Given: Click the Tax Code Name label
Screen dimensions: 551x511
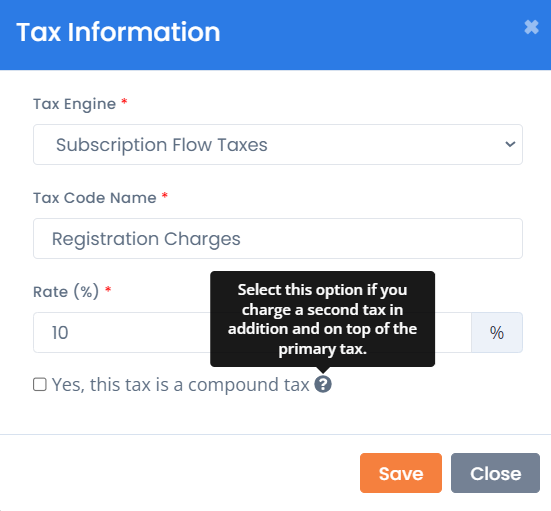Looking at the screenshot, I should pos(95,198).
